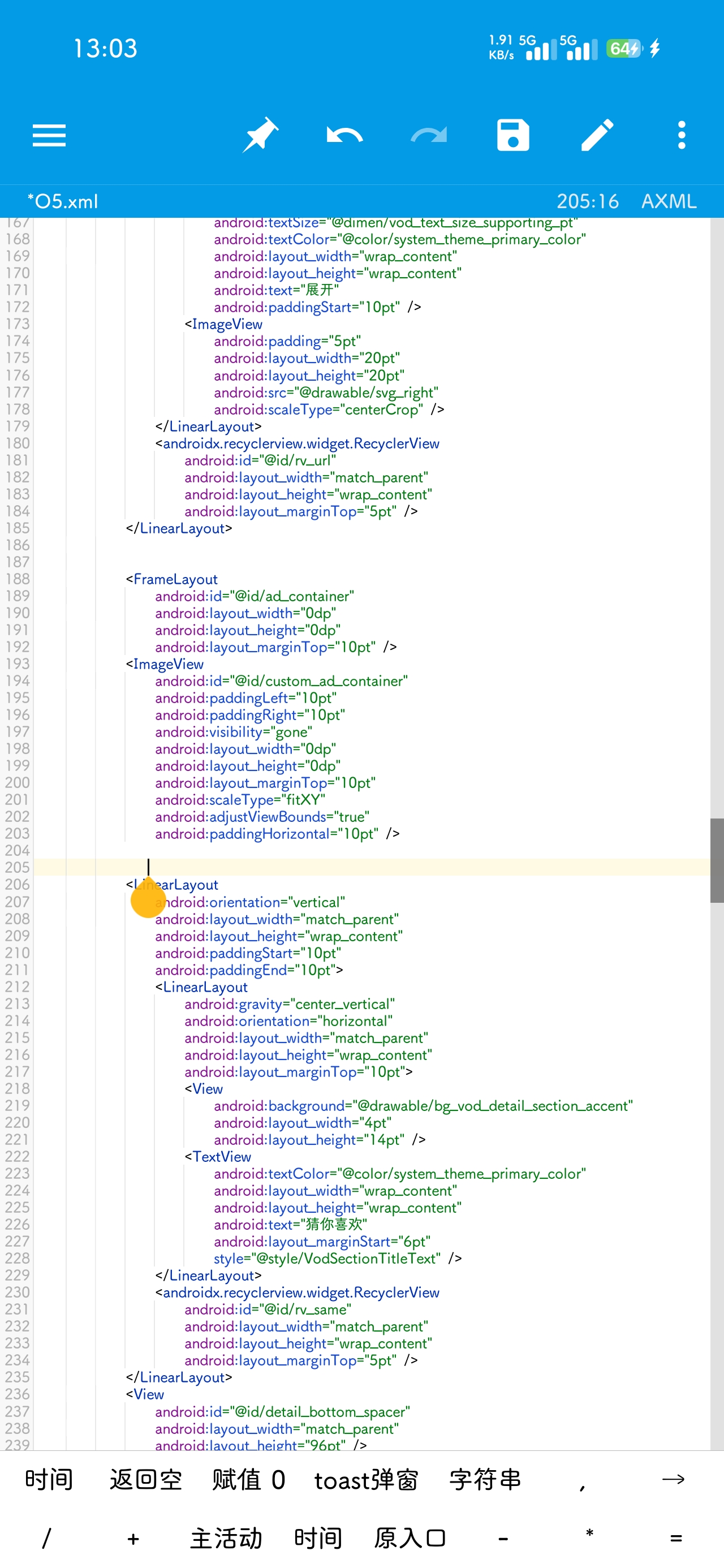Image resolution: width=724 pixels, height=1568 pixels.
Task: Save the file with floppy icon
Action: tap(512, 135)
